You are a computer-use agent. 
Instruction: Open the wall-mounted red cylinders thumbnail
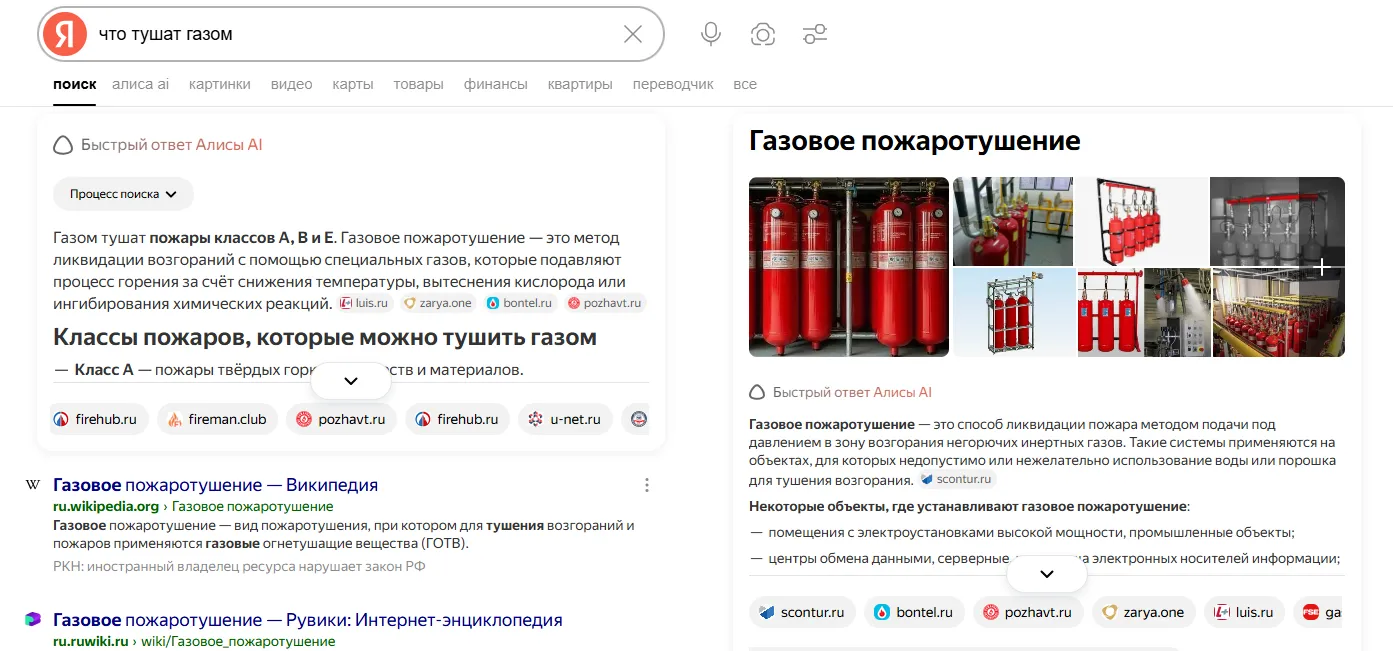pos(1141,221)
